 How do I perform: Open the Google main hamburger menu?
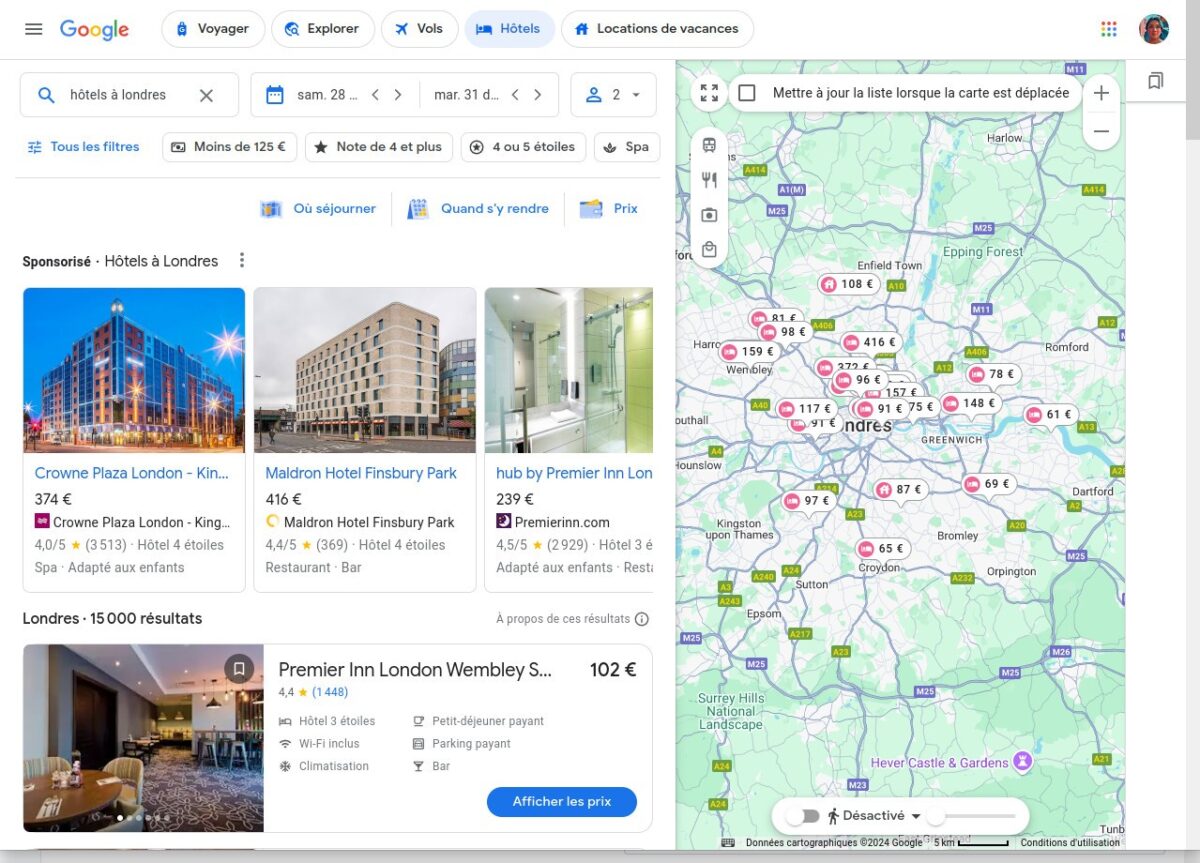tap(34, 29)
